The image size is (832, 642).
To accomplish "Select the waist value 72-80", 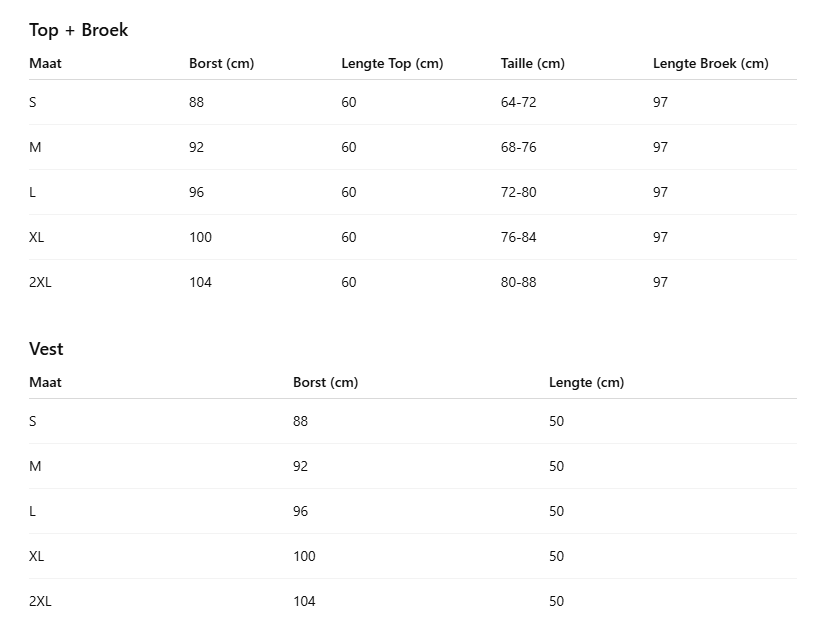I will coord(518,192).
